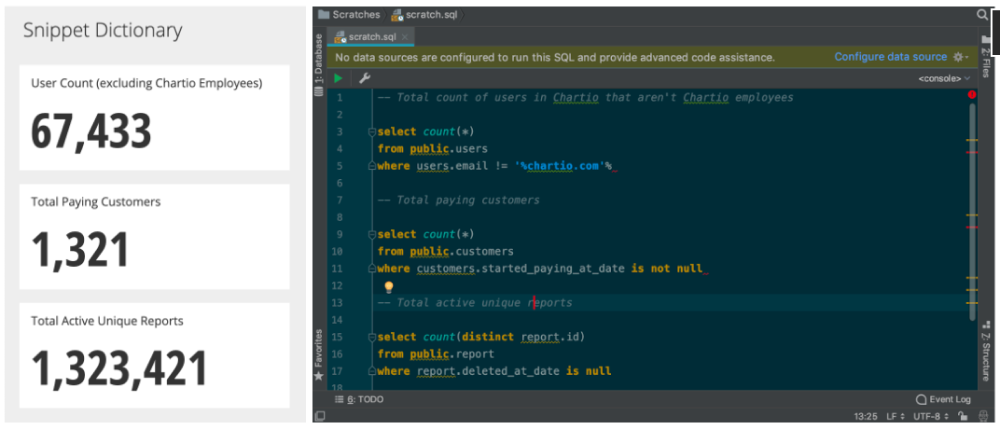Click the search magnifier in top bar

point(982,14)
